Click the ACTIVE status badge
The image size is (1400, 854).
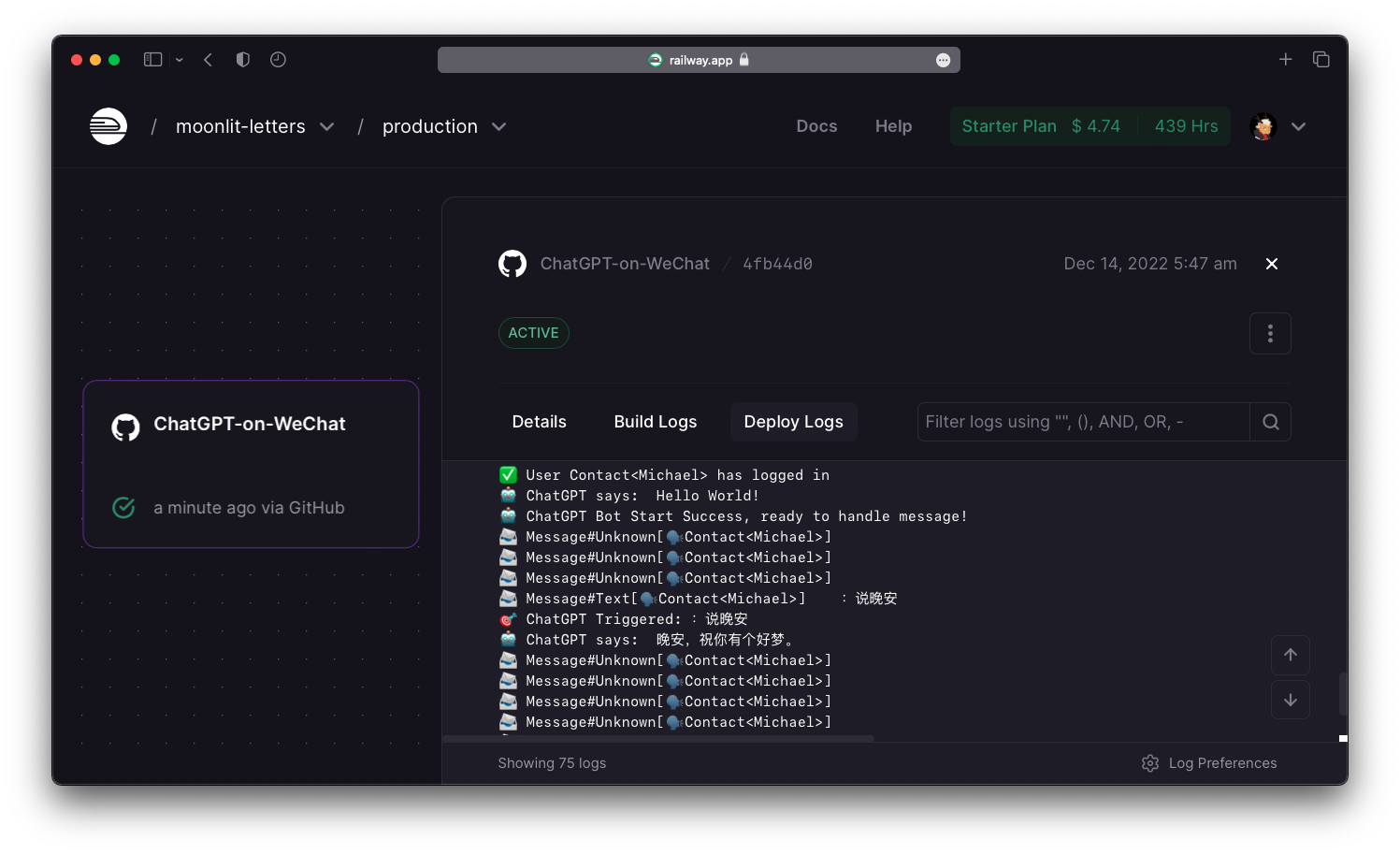click(533, 333)
